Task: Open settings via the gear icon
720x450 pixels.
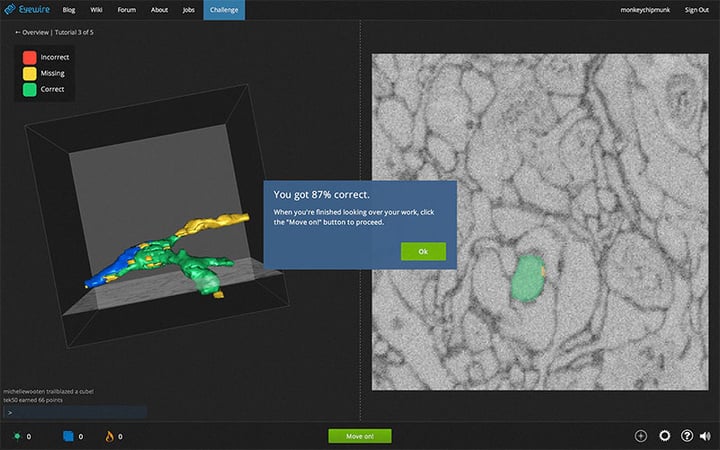Action: coord(665,436)
